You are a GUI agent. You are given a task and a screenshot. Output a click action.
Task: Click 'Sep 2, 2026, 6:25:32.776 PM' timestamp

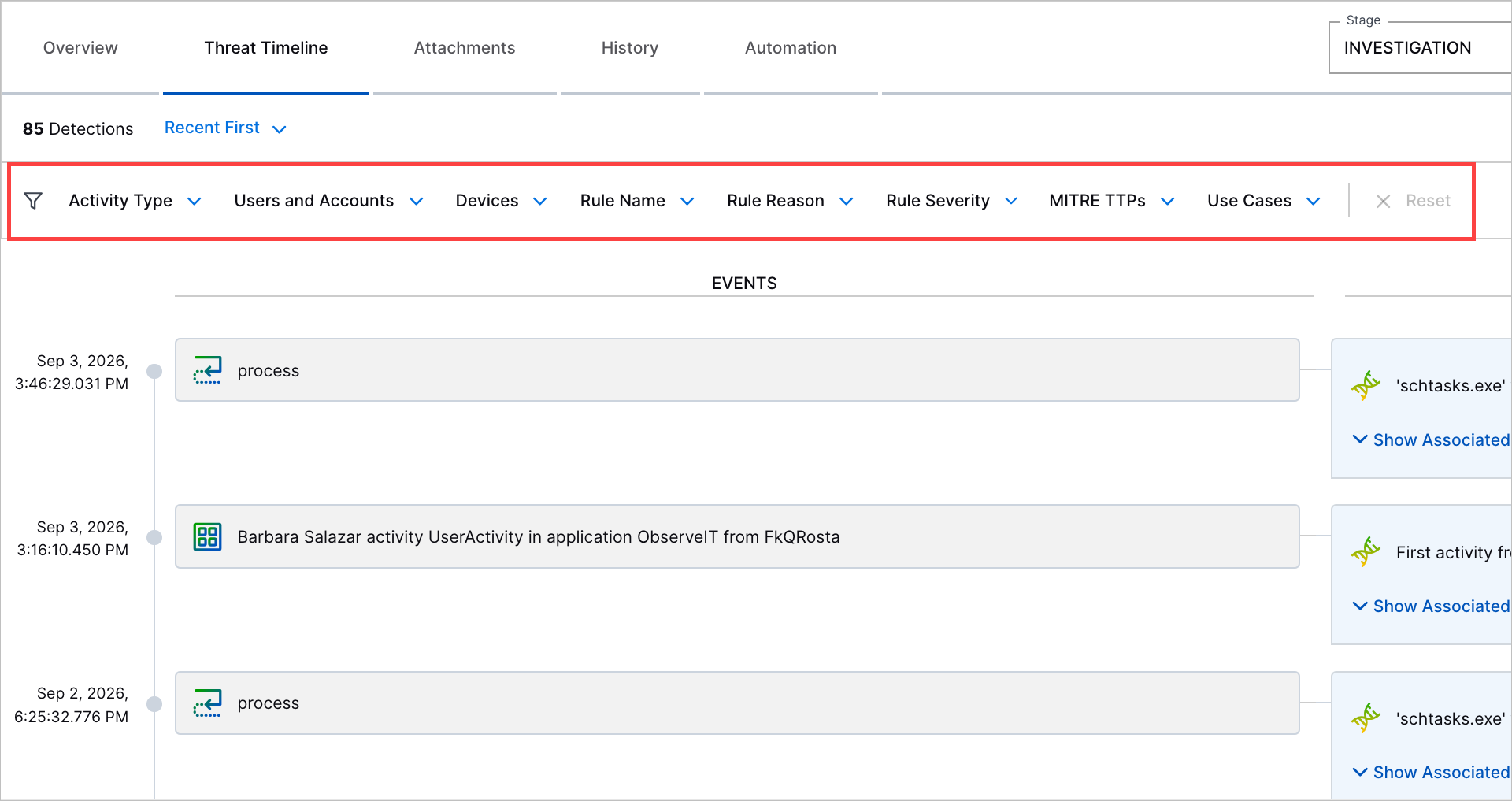(72, 705)
